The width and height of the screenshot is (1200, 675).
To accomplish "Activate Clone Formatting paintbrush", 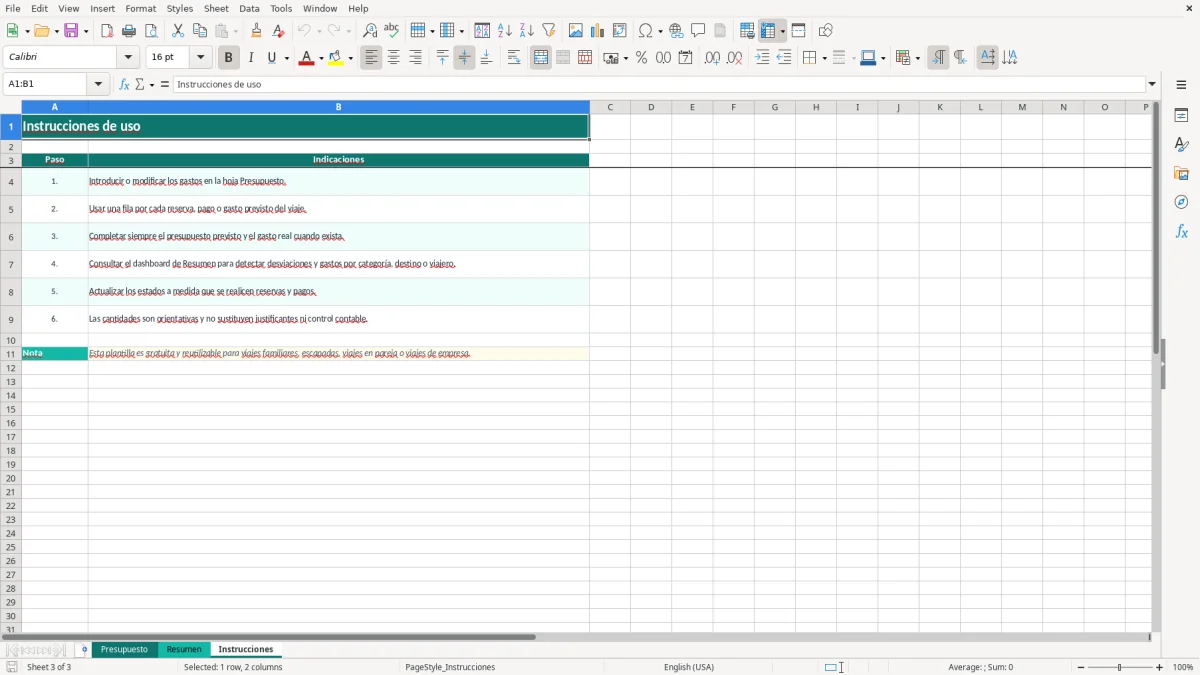I will [x=257, y=31].
